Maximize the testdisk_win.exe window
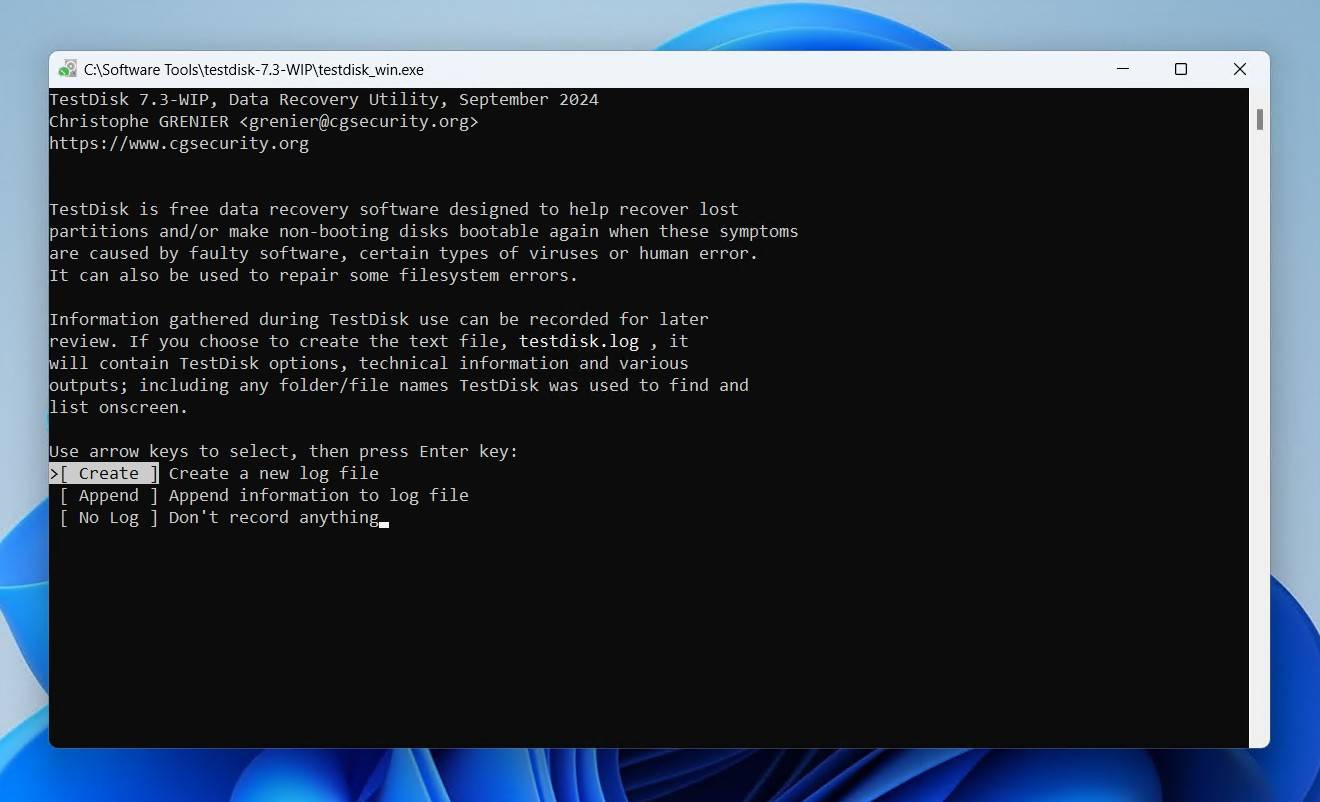Screen dimensions: 1320x802 pyautogui.click(x=1181, y=69)
